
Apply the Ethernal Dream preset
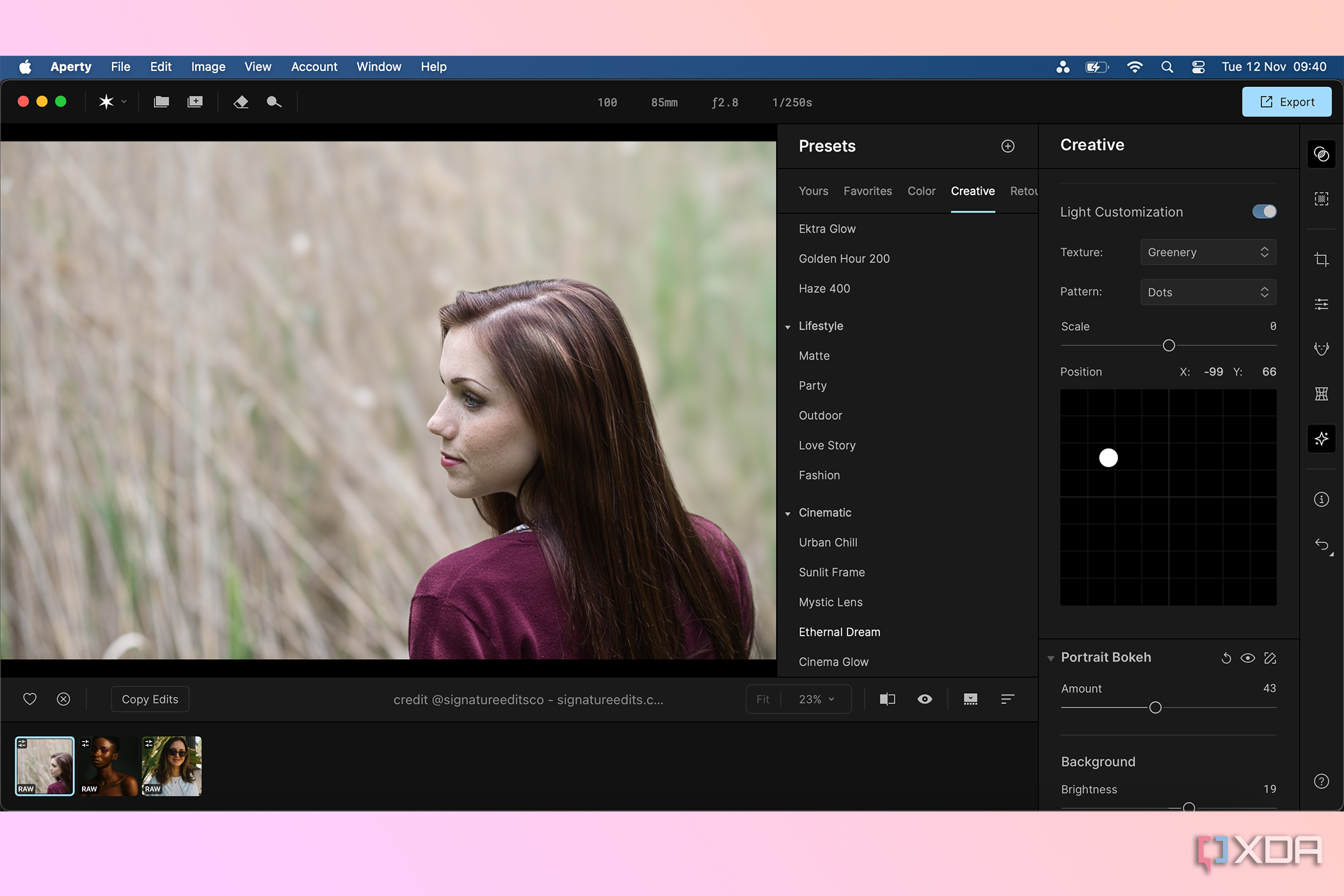click(x=839, y=632)
